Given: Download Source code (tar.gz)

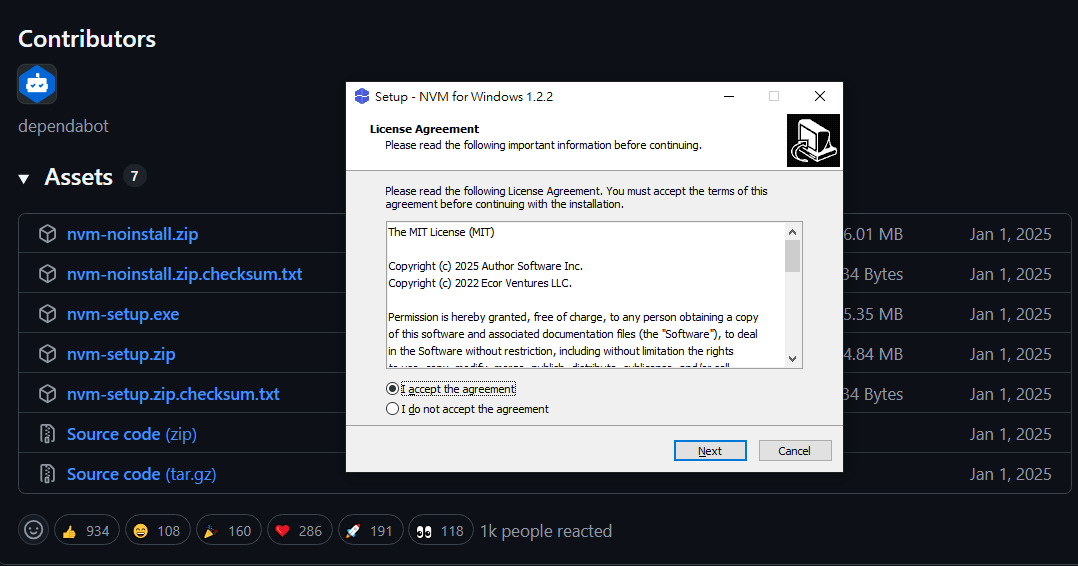Looking at the screenshot, I should pyautogui.click(x=142, y=474).
